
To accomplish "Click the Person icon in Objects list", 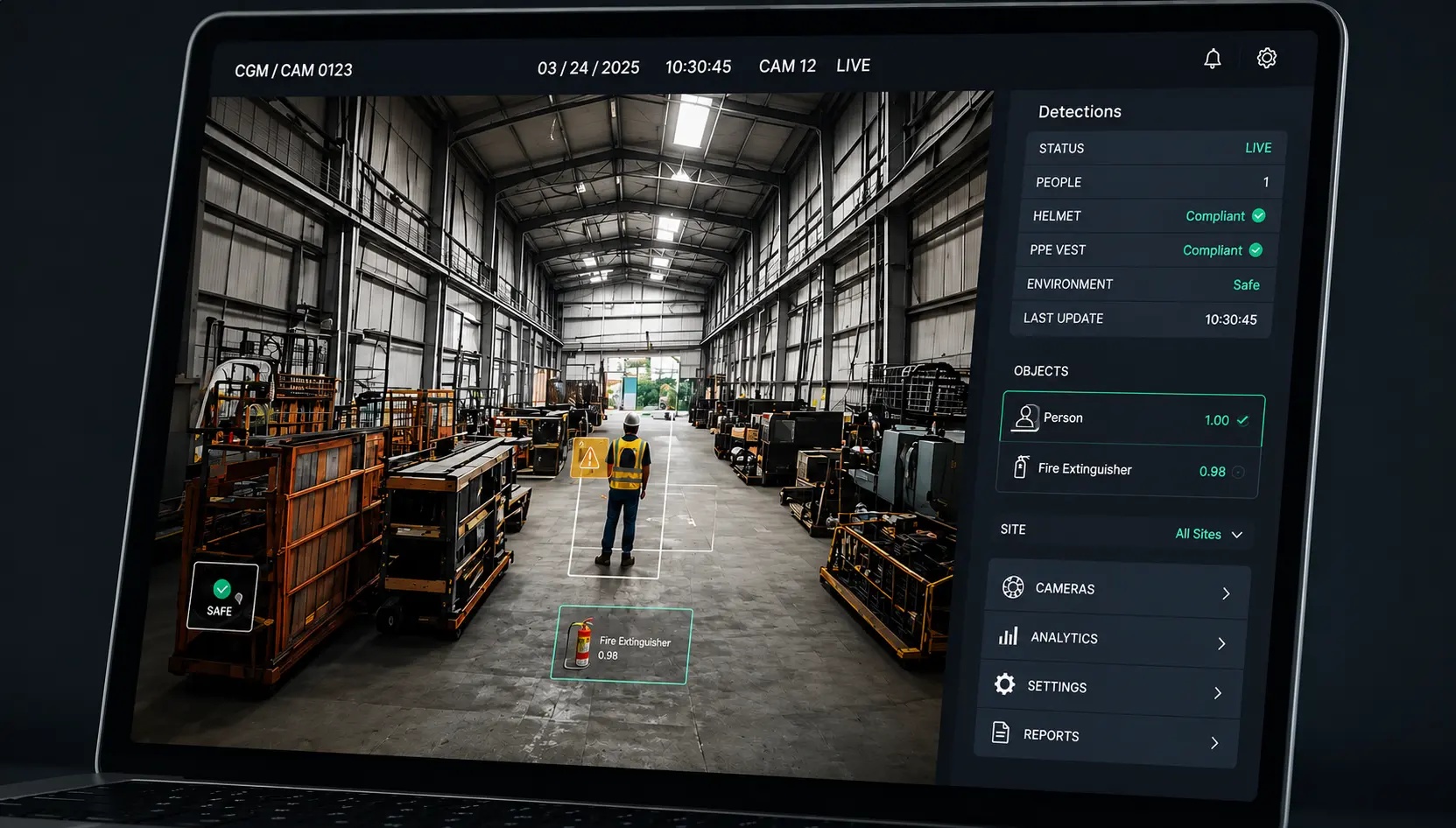I will click(x=1025, y=418).
